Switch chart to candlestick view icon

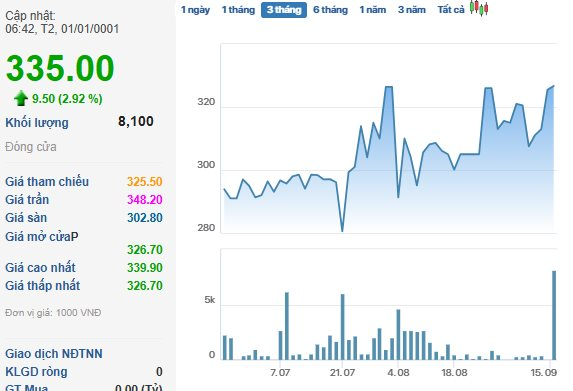tap(479, 8)
